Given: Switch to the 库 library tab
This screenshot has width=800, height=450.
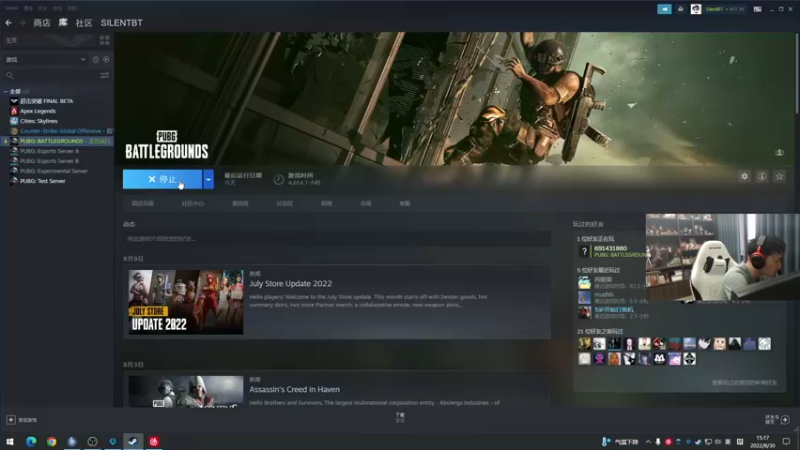Looking at the screenshot, I should coord(63,23).
